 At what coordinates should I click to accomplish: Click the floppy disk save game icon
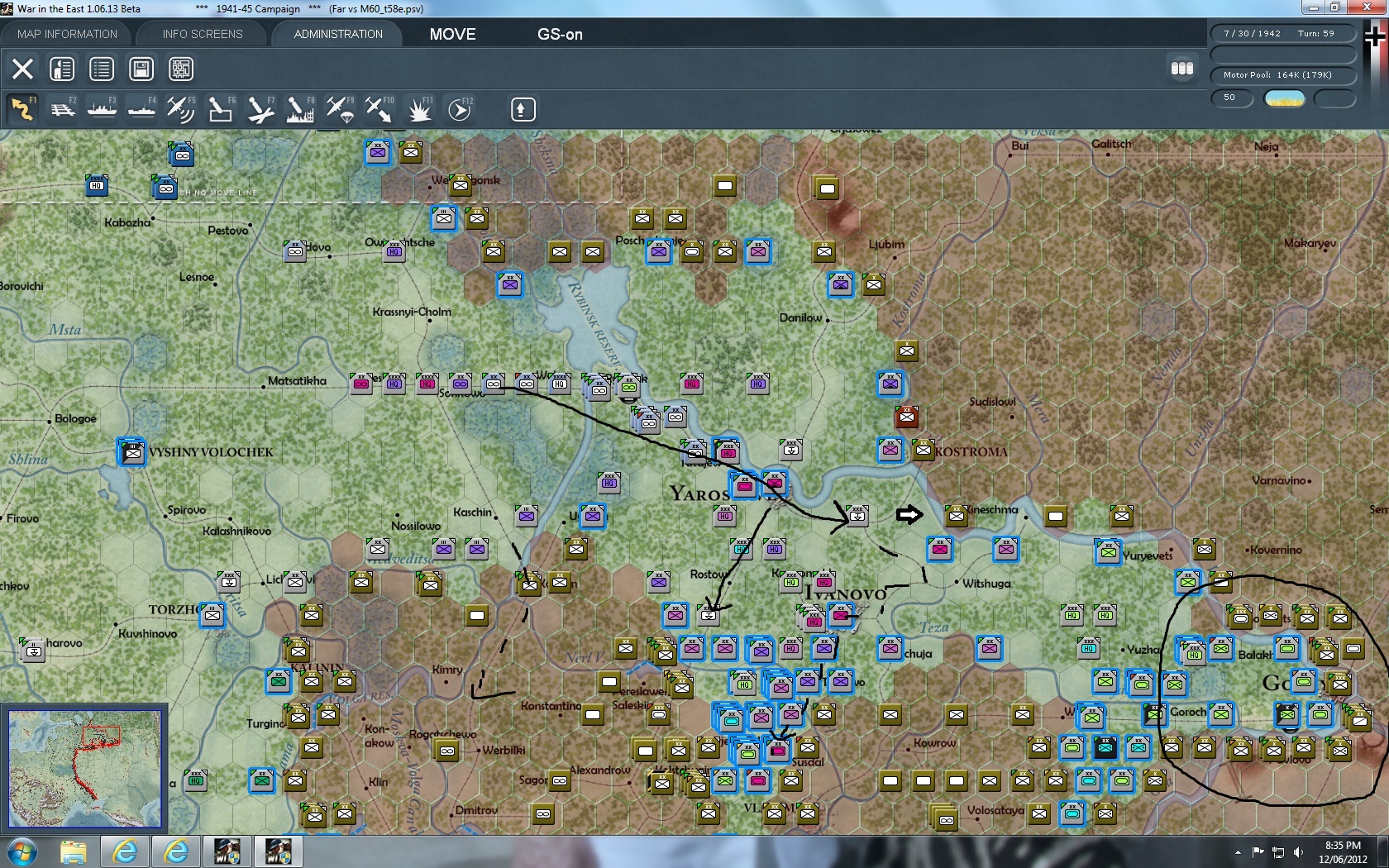click(141, 69)
